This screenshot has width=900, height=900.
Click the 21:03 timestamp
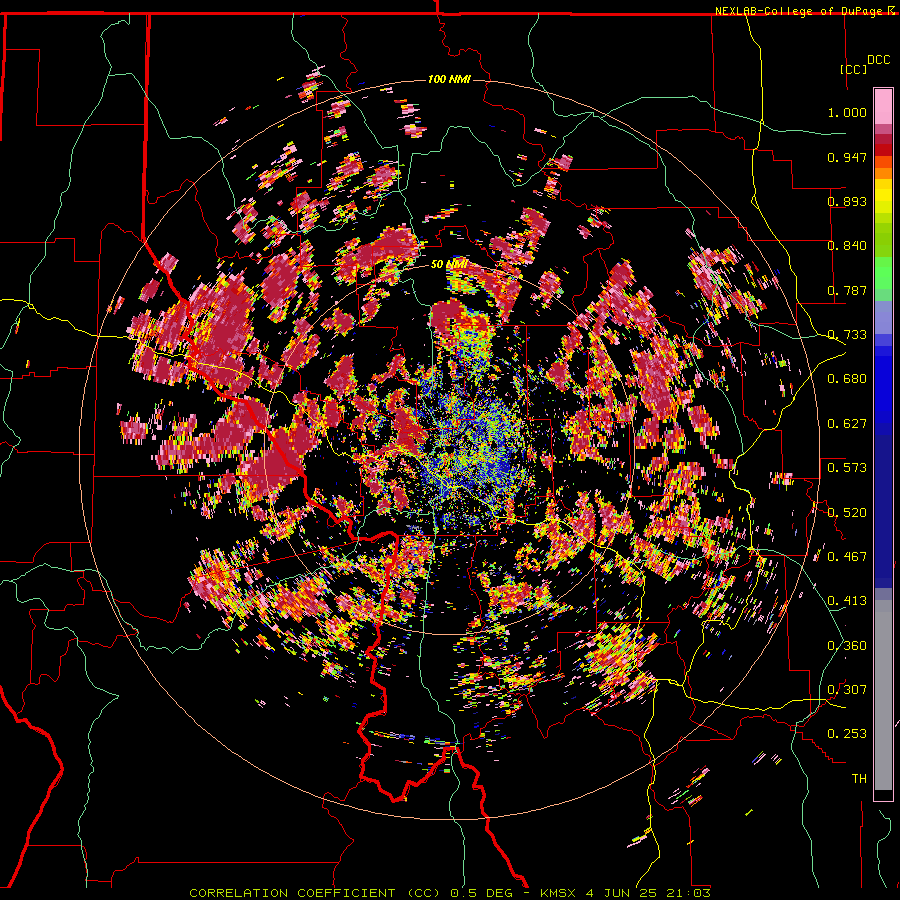click(x=688, y=893)
